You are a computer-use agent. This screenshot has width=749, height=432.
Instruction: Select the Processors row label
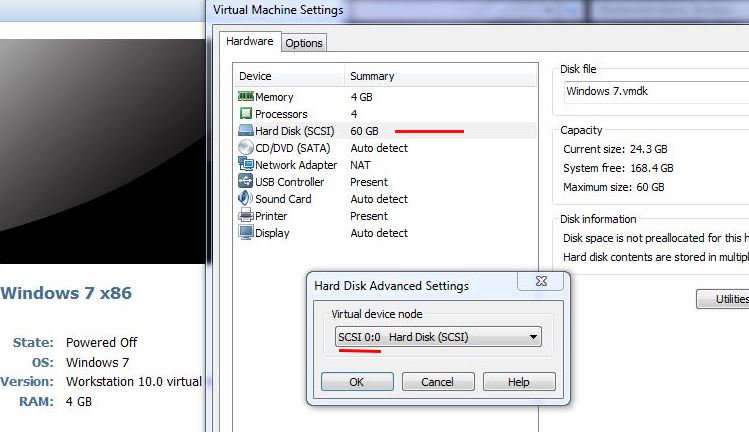pyautogui.click(x=281, y=114)
